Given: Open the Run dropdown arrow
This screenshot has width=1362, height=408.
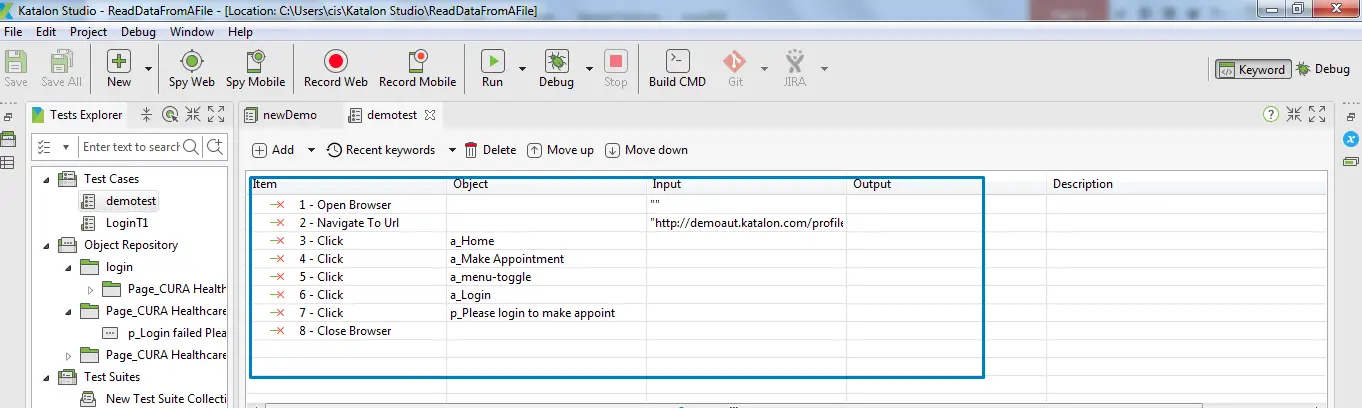Looking at the screenshot, I should [x=522, y=69].
